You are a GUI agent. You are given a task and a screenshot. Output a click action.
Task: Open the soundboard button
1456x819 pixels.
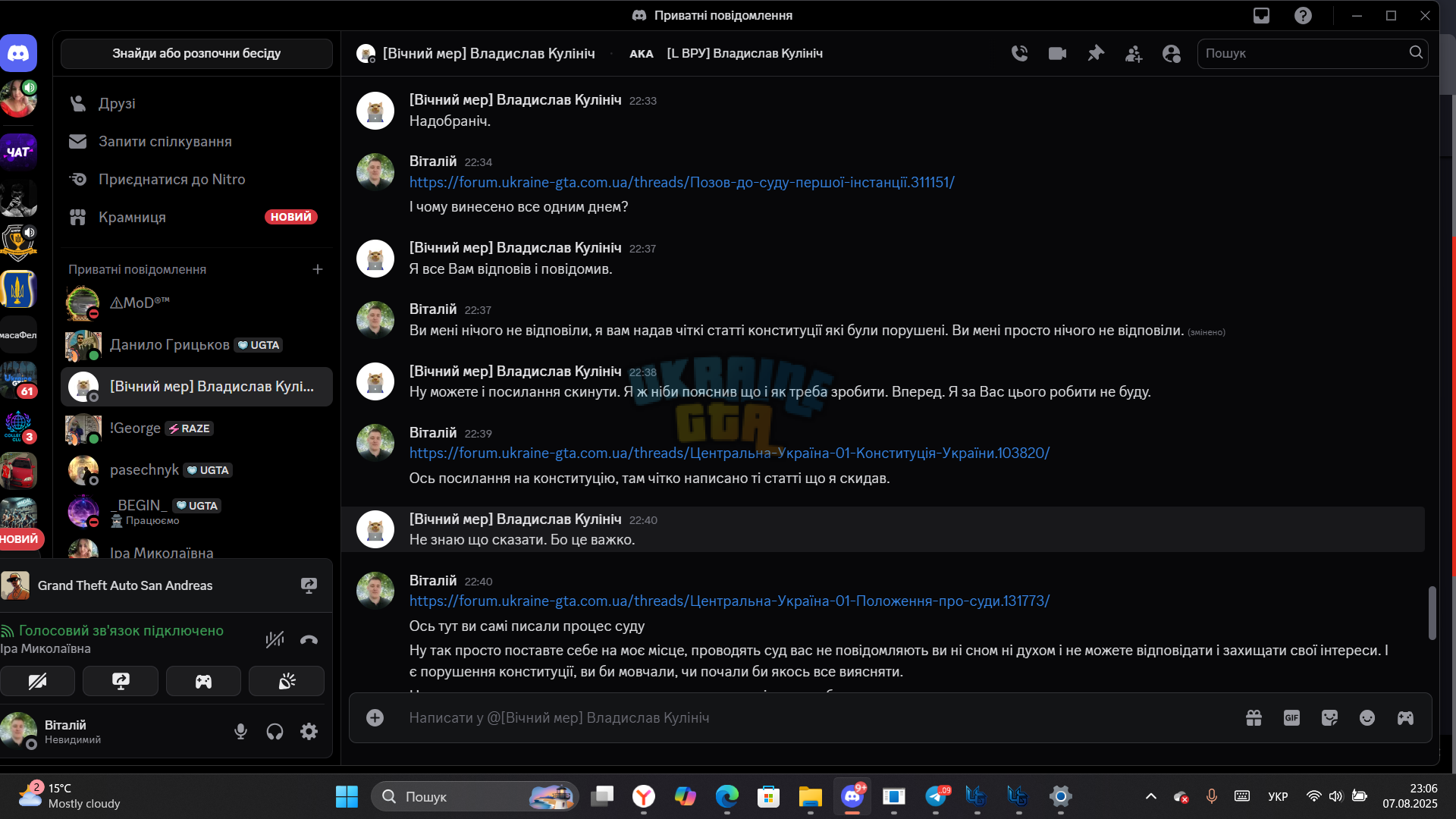point(287,681)
